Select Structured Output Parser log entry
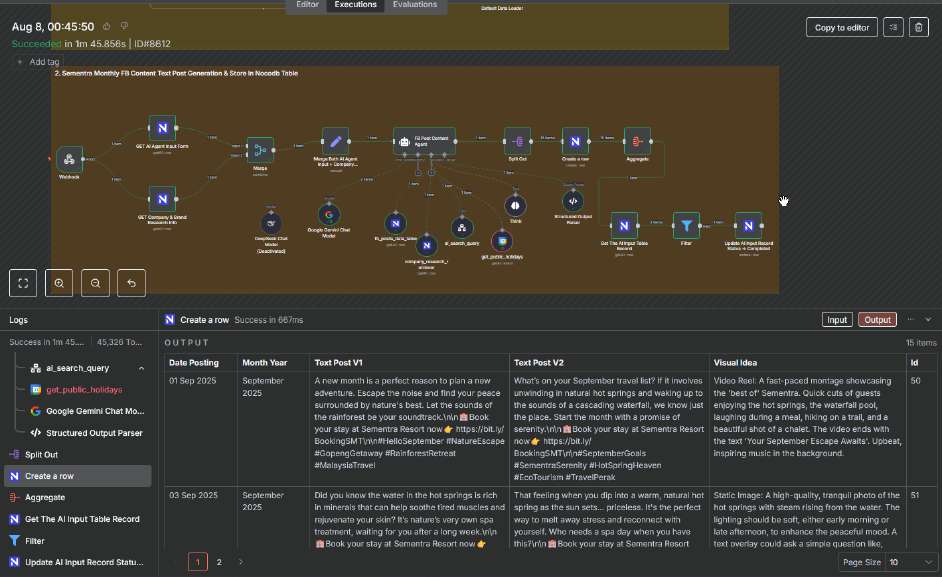 tap(94, 433)
